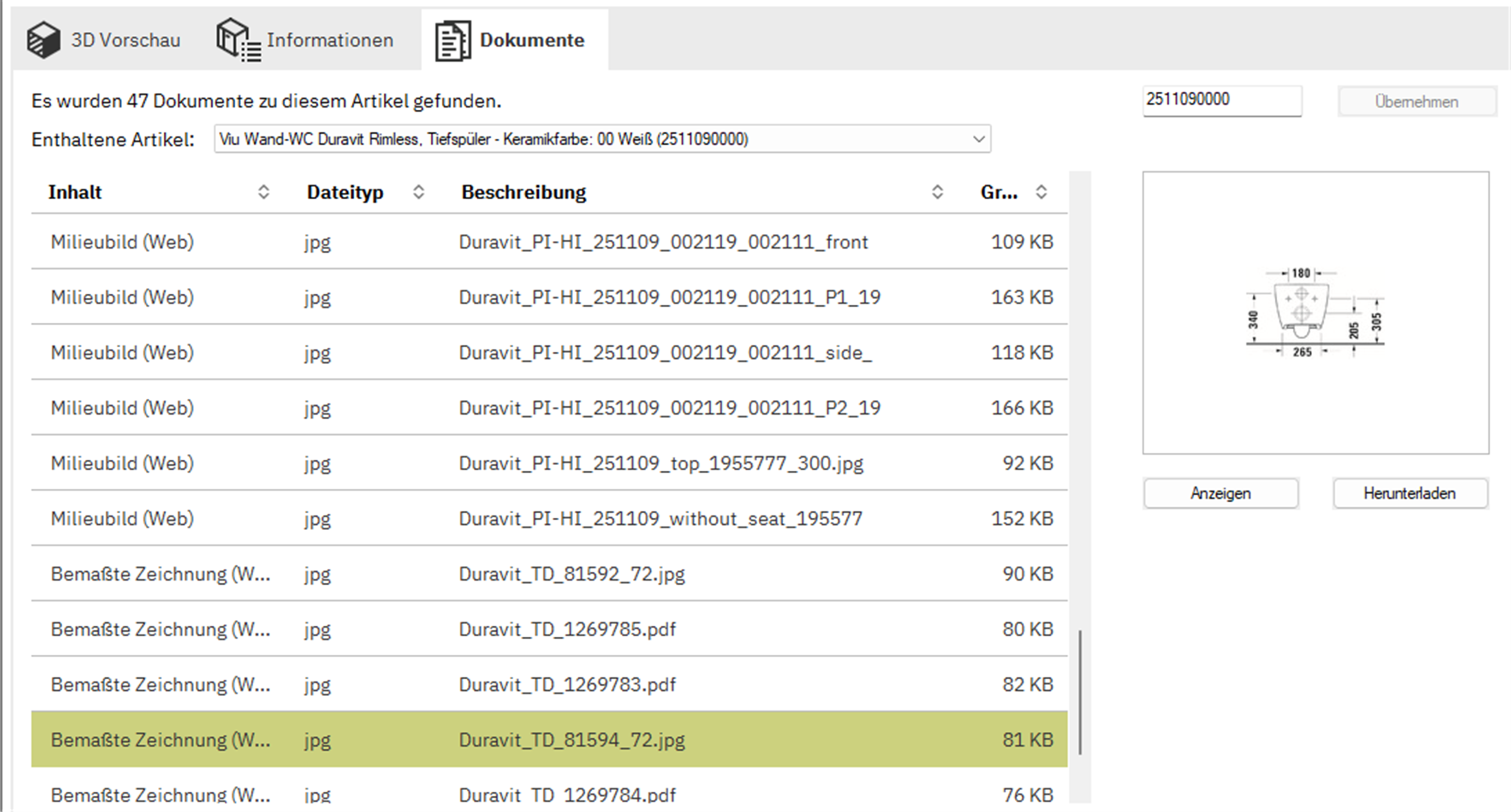Select row Duravit_TD_1269785.pdf
Viewport: 1511px width, 812px height.
pyautogui.click(x=549, y=628)
